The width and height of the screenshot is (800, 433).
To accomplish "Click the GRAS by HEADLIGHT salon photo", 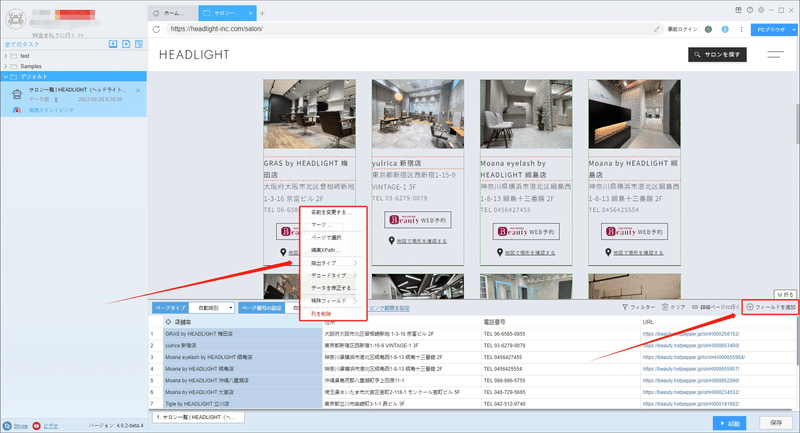I will click(x=310, y=114).
